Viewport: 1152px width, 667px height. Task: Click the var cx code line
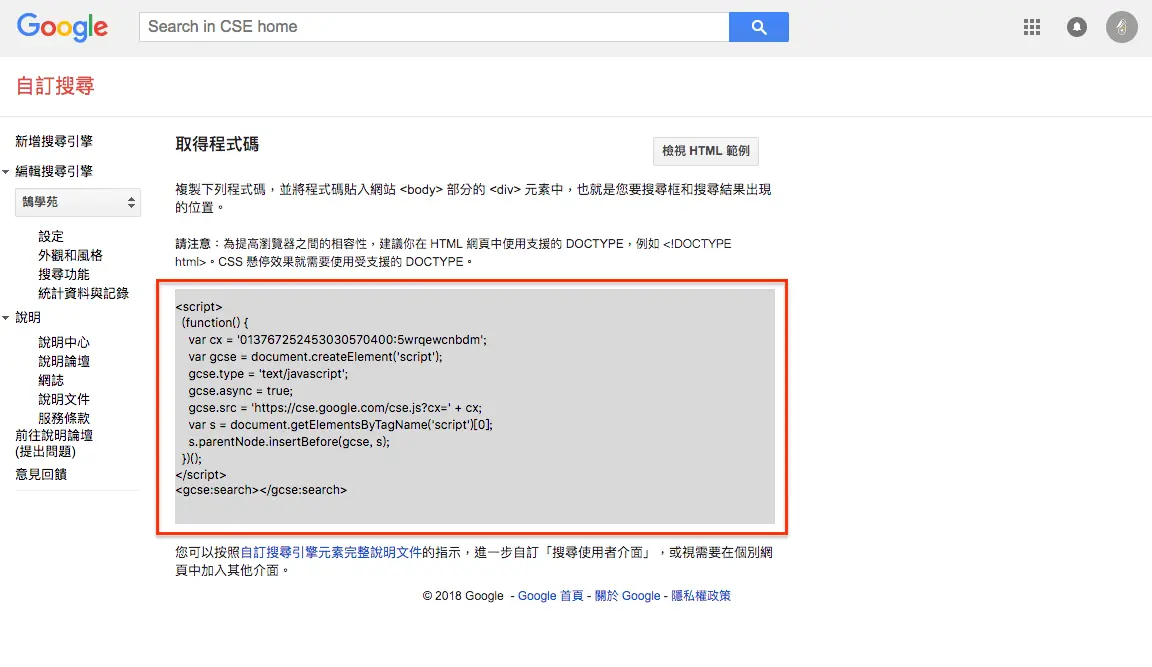coord(337,340)
